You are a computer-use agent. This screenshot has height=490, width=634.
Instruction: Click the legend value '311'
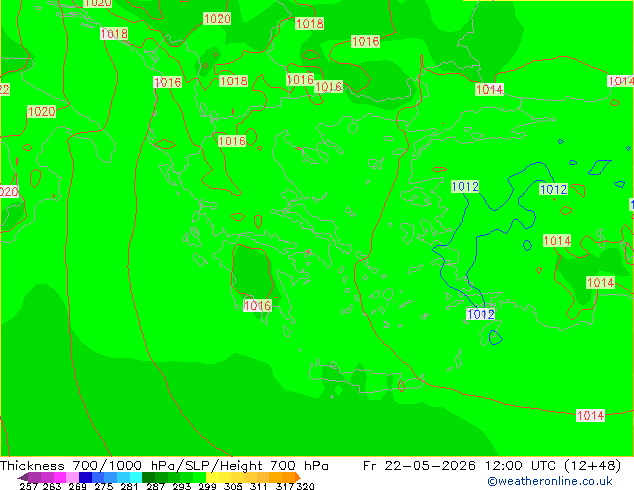[259, 486]
